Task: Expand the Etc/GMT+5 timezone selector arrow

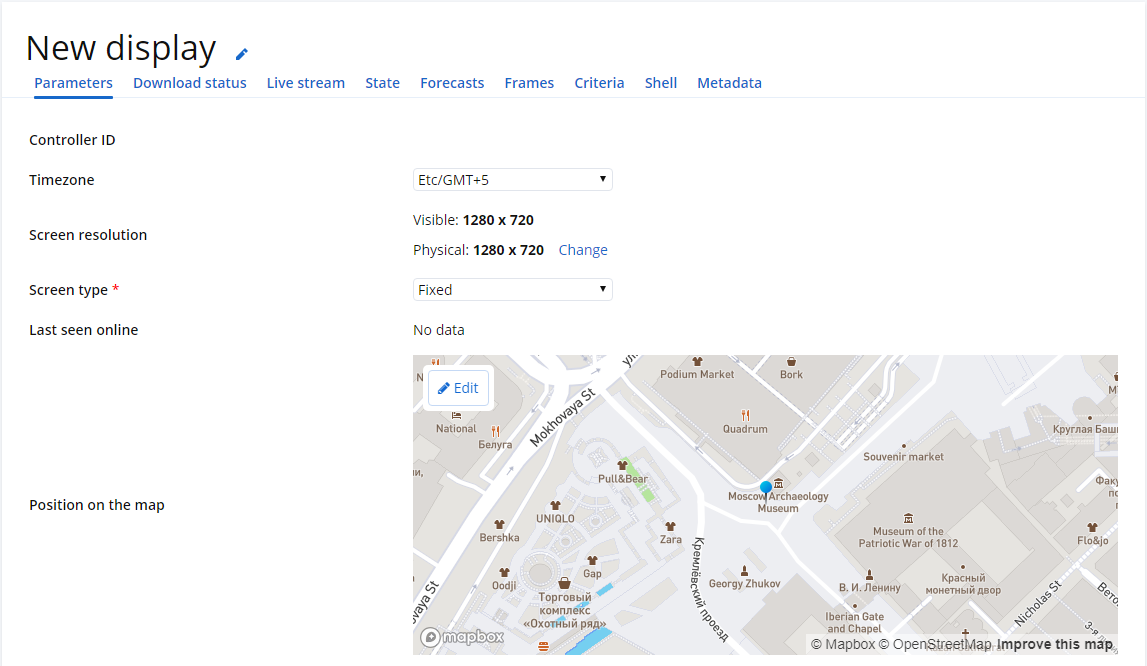Action: 603,179
